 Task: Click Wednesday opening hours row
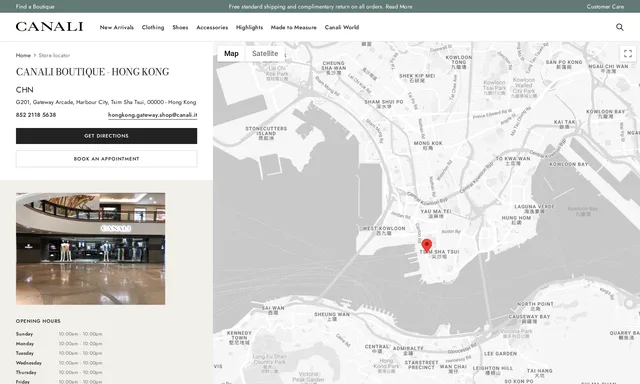click(59, 363)
